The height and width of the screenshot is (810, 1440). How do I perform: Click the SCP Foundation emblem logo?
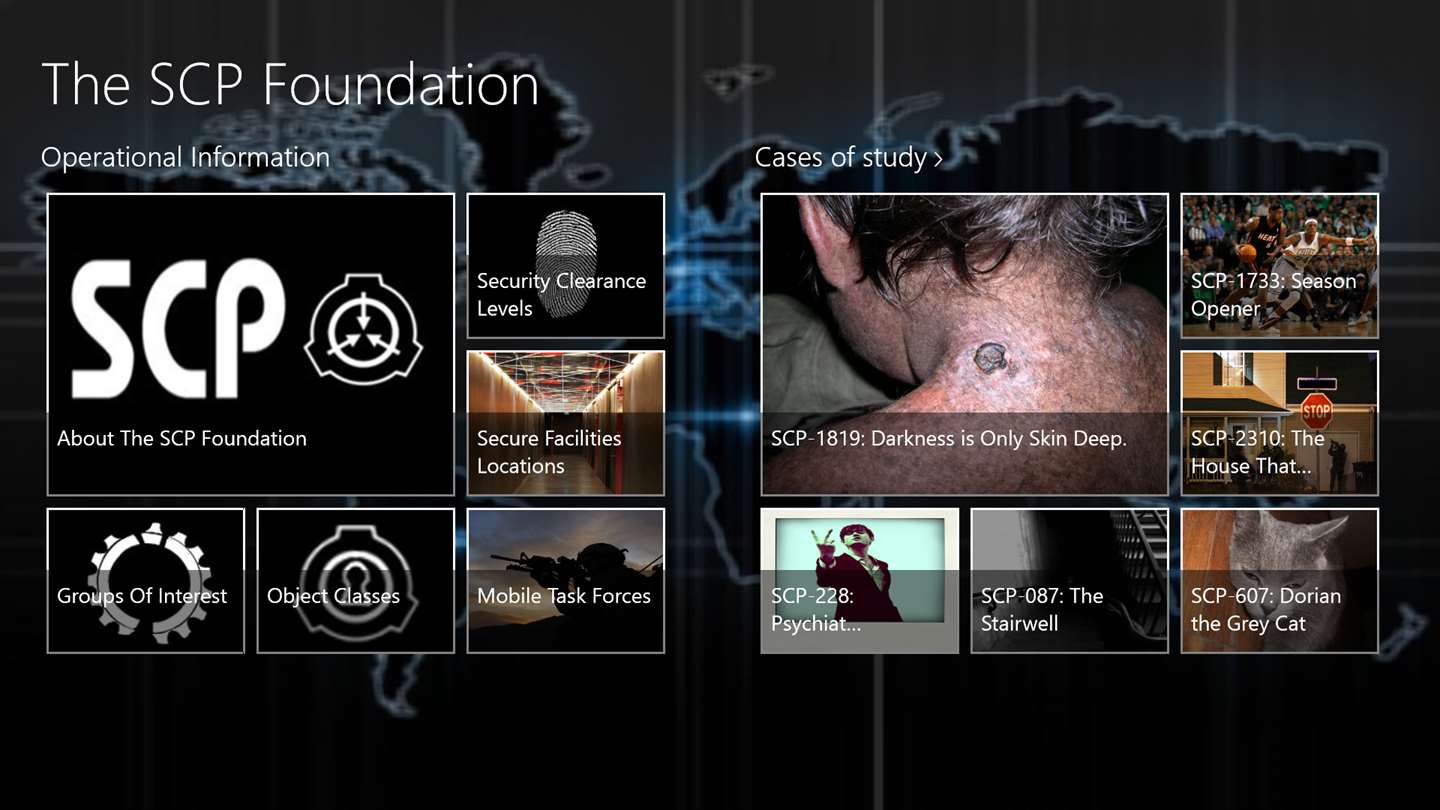363,328
